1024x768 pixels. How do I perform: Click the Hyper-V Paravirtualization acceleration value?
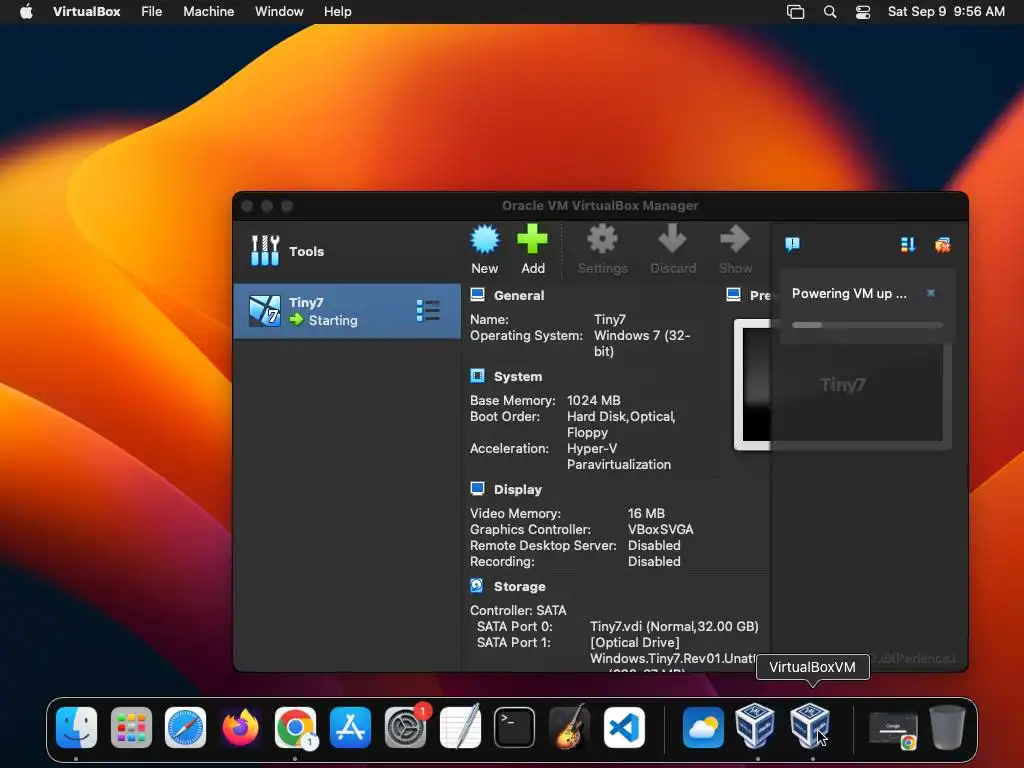point(618,456)
